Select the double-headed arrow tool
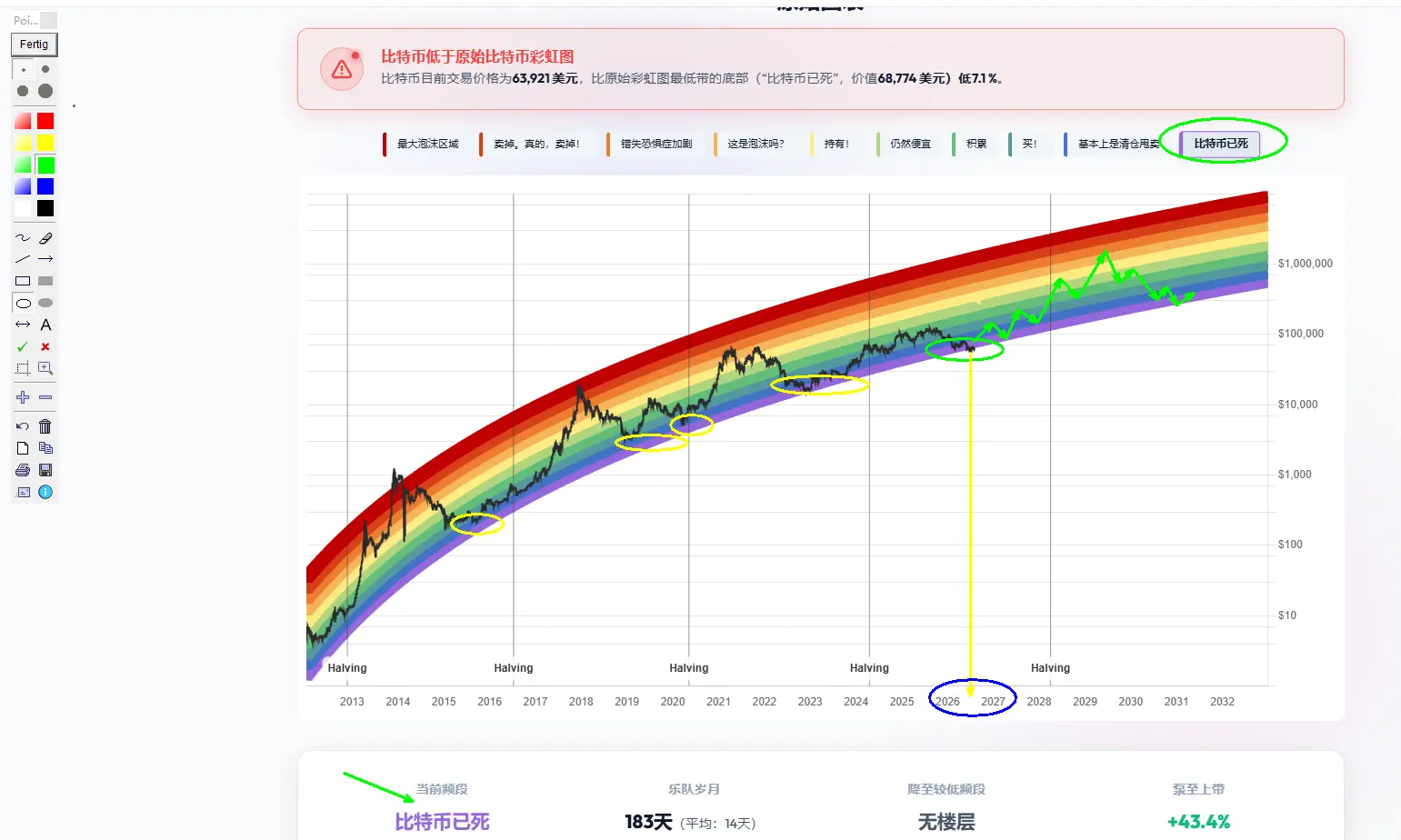1401x840 pixels. tap(23, 325)
